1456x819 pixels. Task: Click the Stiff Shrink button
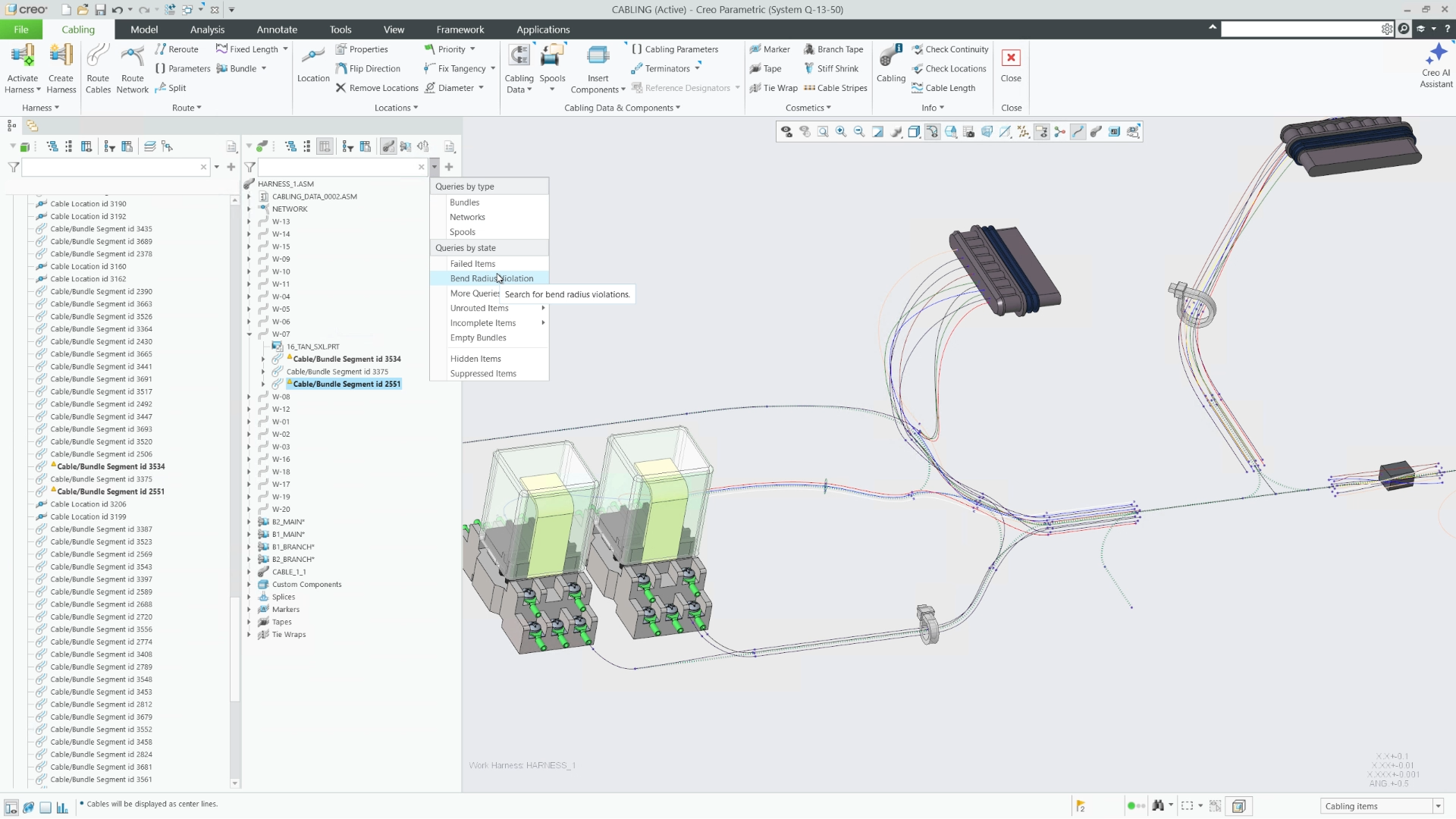click(x=831, y=68)
